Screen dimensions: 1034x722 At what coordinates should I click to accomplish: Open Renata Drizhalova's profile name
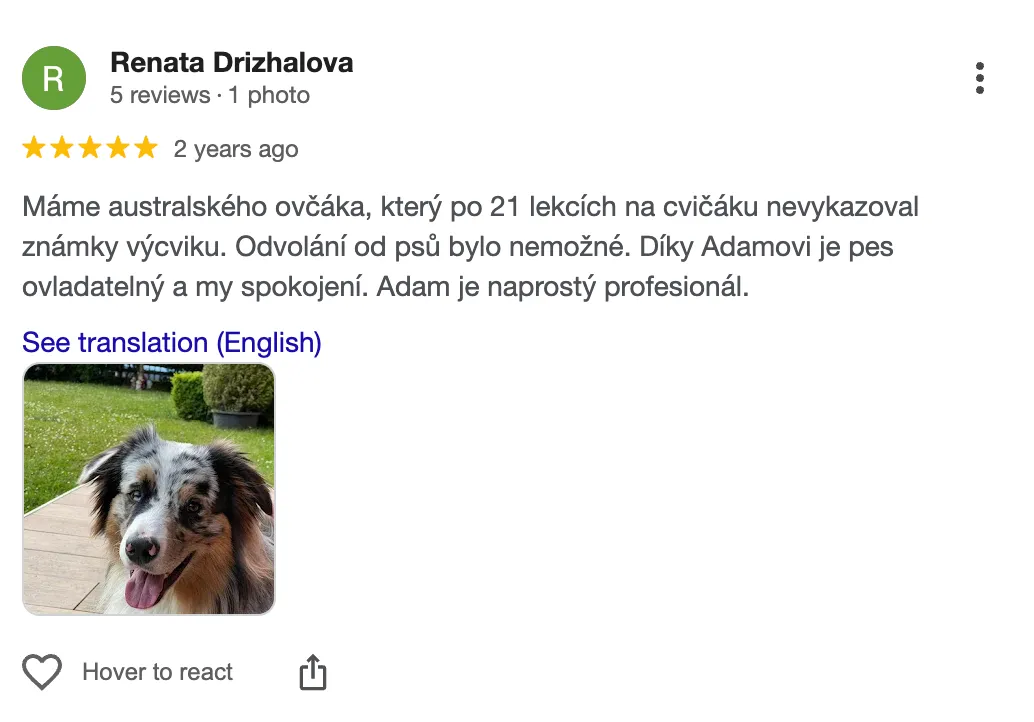pyautogui.click(x=231, y=63)
